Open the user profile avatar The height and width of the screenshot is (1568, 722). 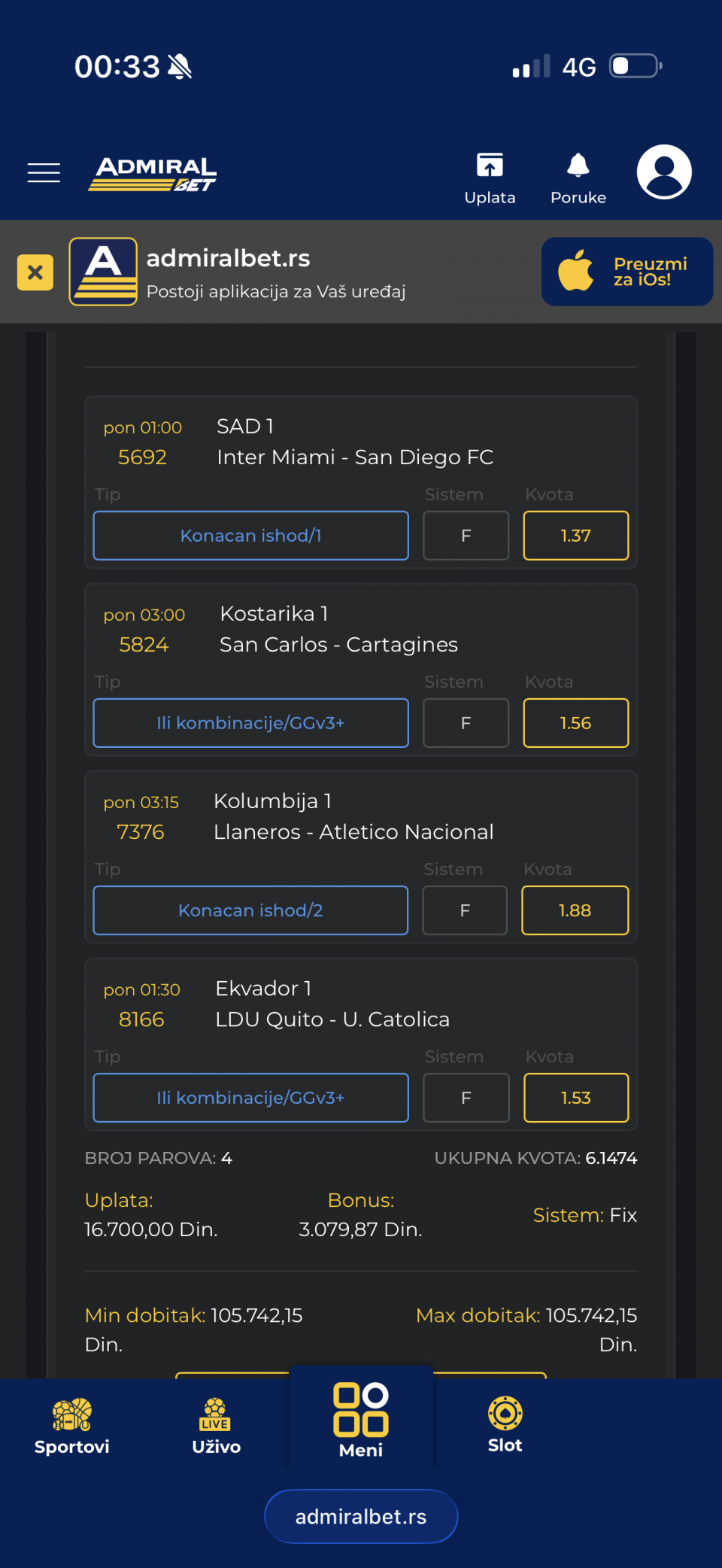click(x=664, y=172)
